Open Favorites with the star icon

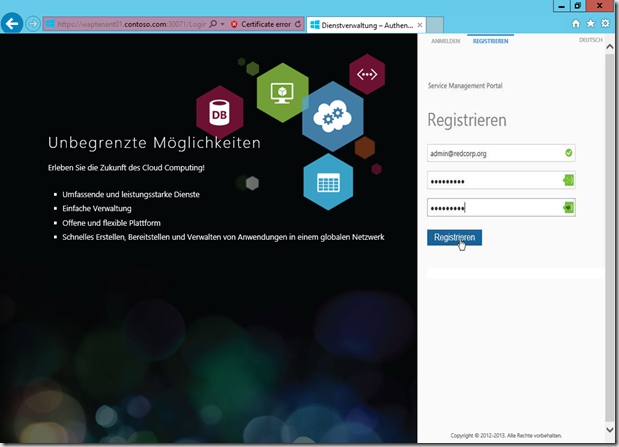point(591,24)
